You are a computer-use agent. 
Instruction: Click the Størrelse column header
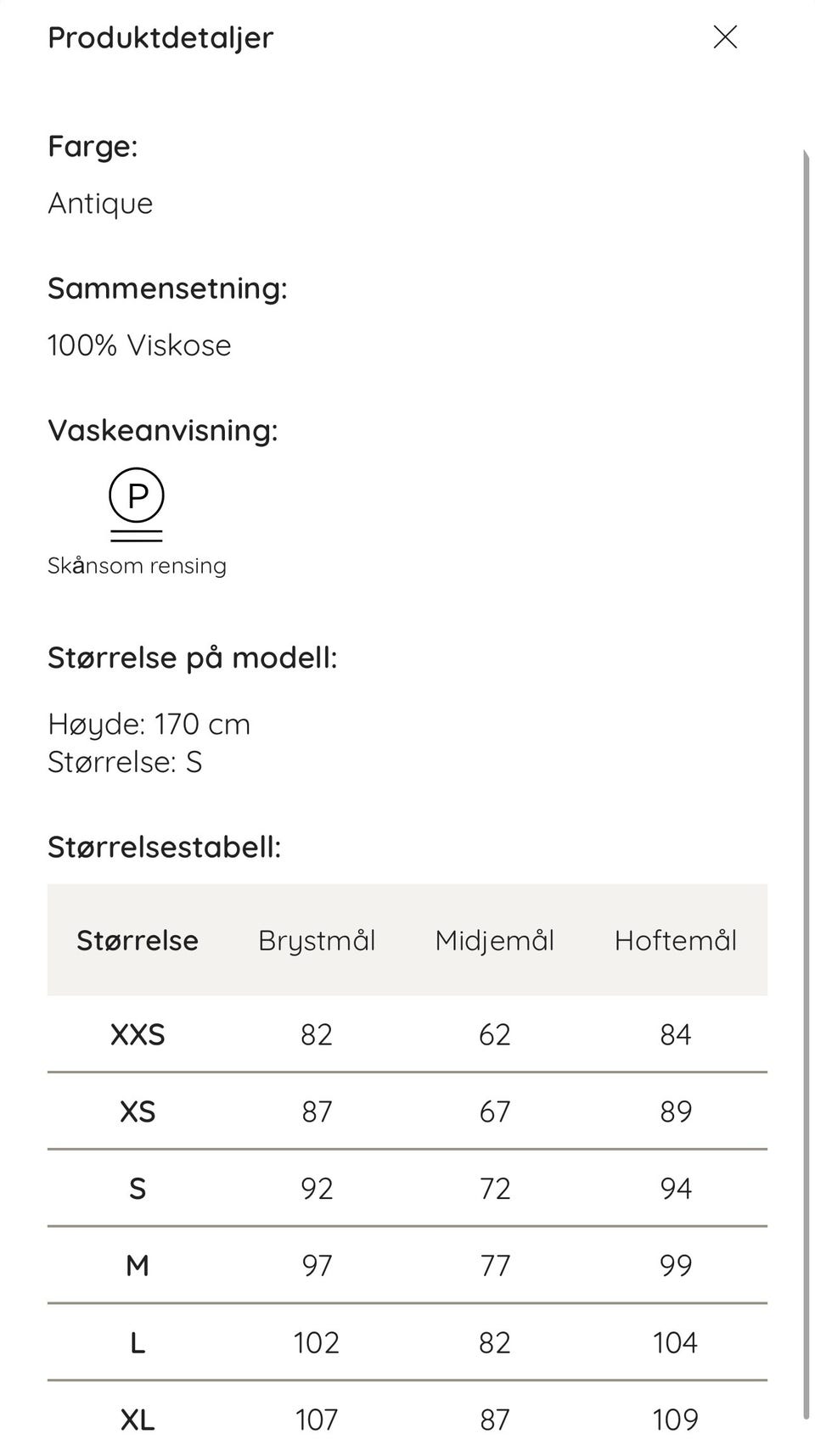(x=138, y=940)
